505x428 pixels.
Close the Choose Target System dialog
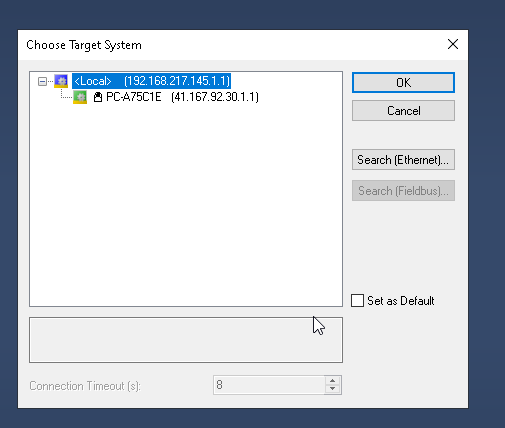[x=453, y=44]
